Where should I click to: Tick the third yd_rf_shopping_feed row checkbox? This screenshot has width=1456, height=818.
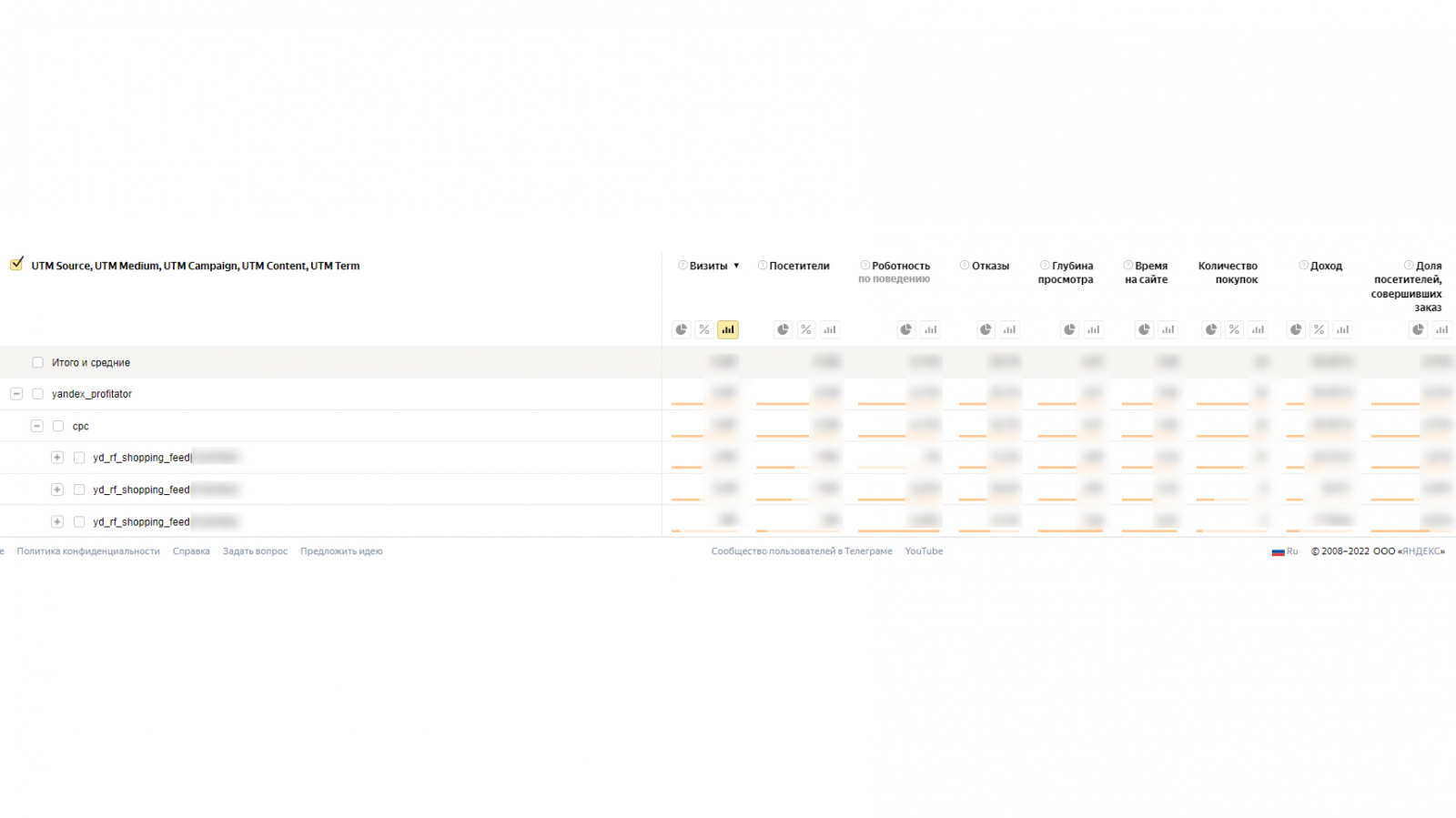(x=79, y=522)
